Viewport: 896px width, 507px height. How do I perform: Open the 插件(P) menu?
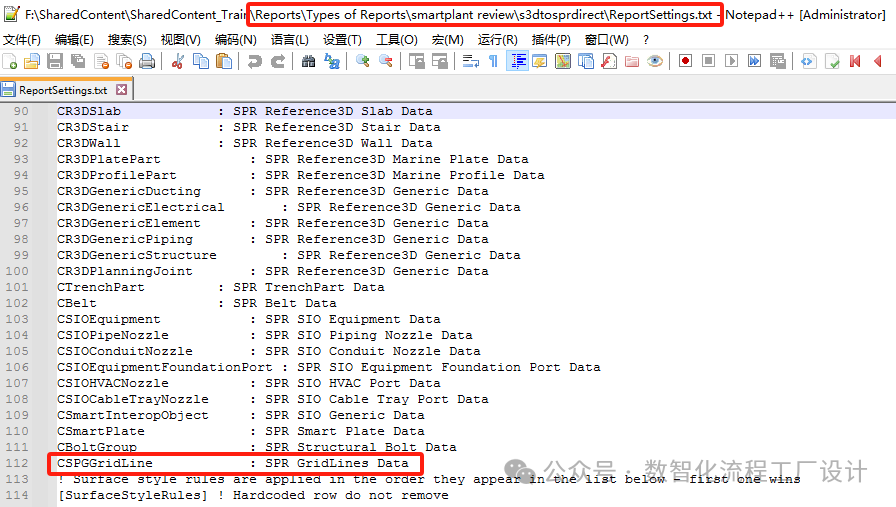coord(551,39)
